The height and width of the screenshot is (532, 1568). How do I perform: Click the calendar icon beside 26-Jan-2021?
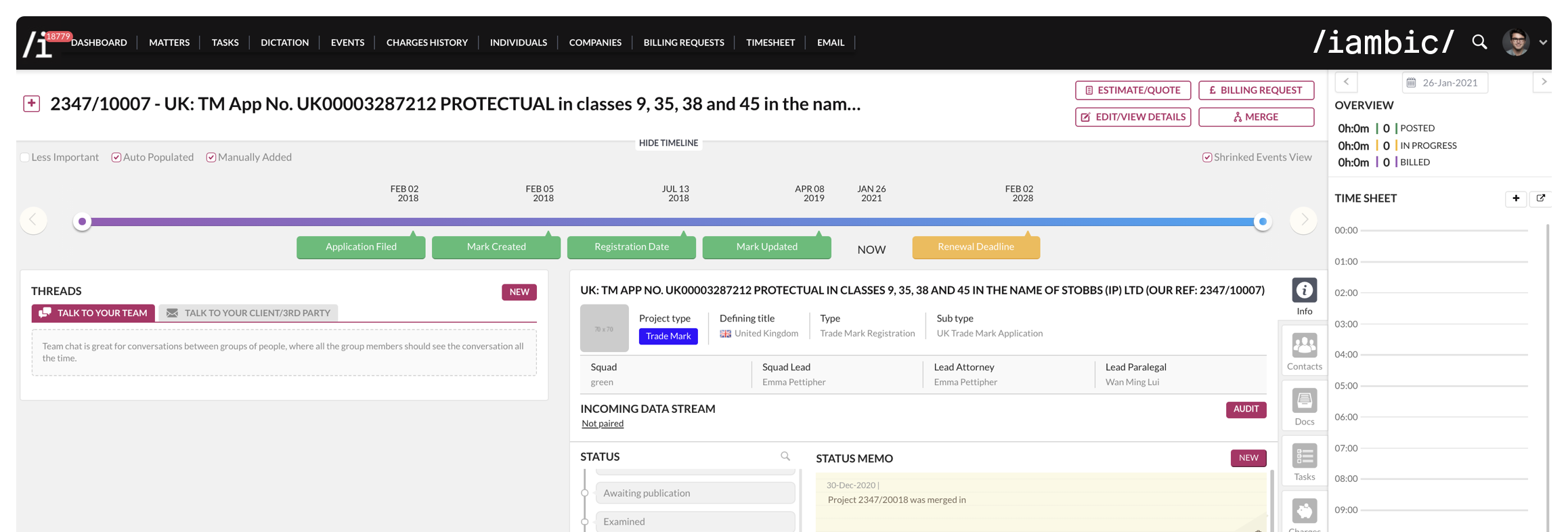coord(1412,83)
